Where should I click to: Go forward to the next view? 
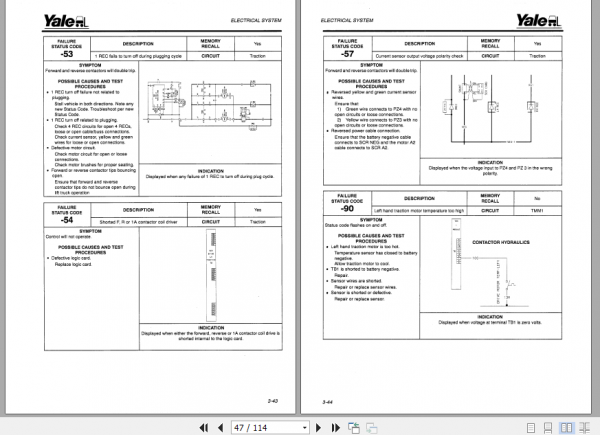click(x=372, y=427)
